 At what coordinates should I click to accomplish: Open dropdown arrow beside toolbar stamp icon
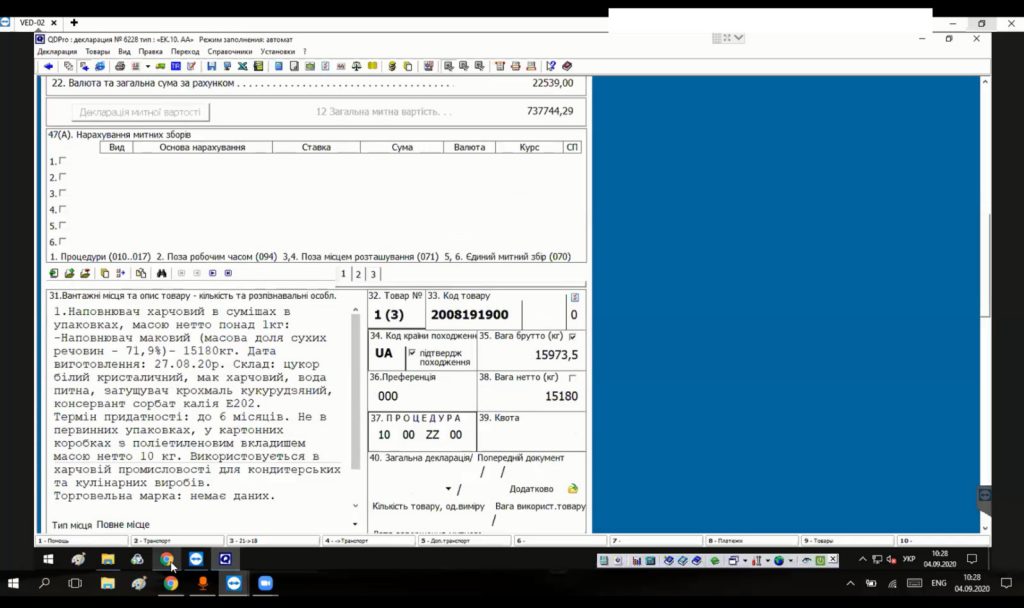pos(148,66)
